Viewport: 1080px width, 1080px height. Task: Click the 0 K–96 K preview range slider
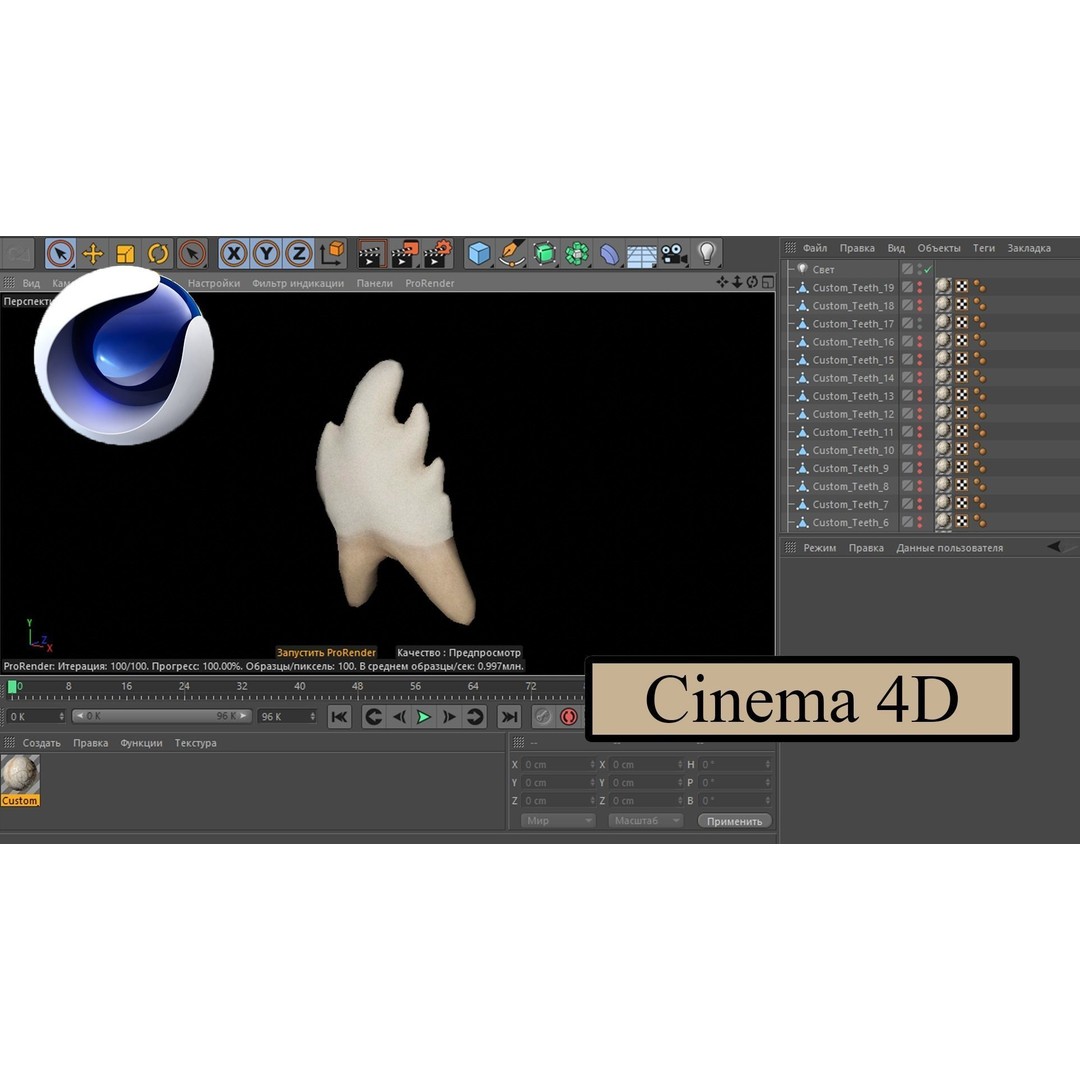pos(161,716)
